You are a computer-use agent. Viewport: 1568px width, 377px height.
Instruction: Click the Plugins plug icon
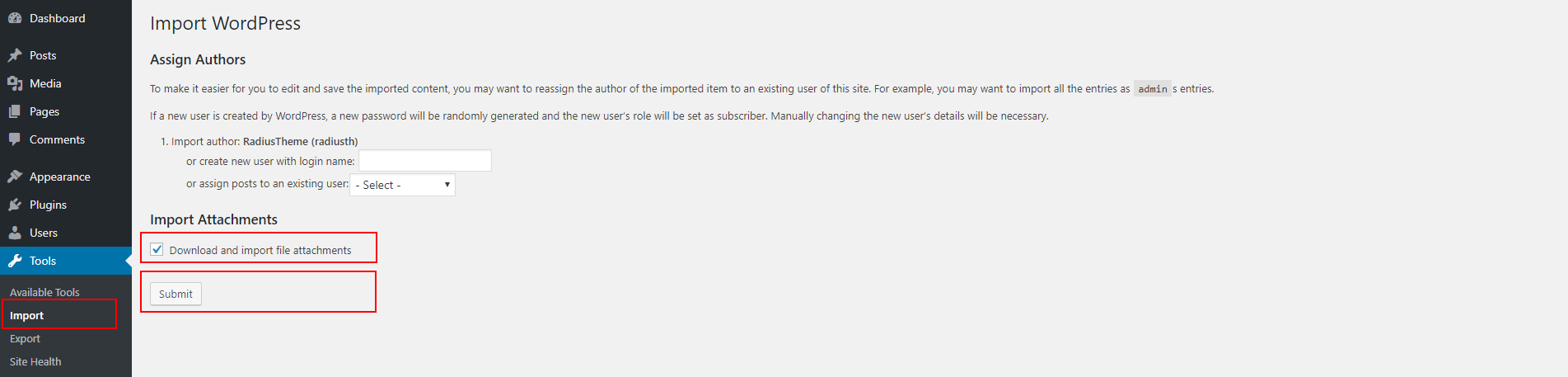coord(15,205)
